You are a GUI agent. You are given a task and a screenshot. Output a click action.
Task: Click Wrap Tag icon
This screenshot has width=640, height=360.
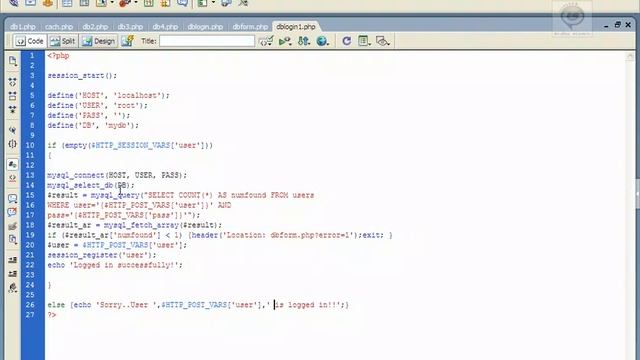click(13, 226)
